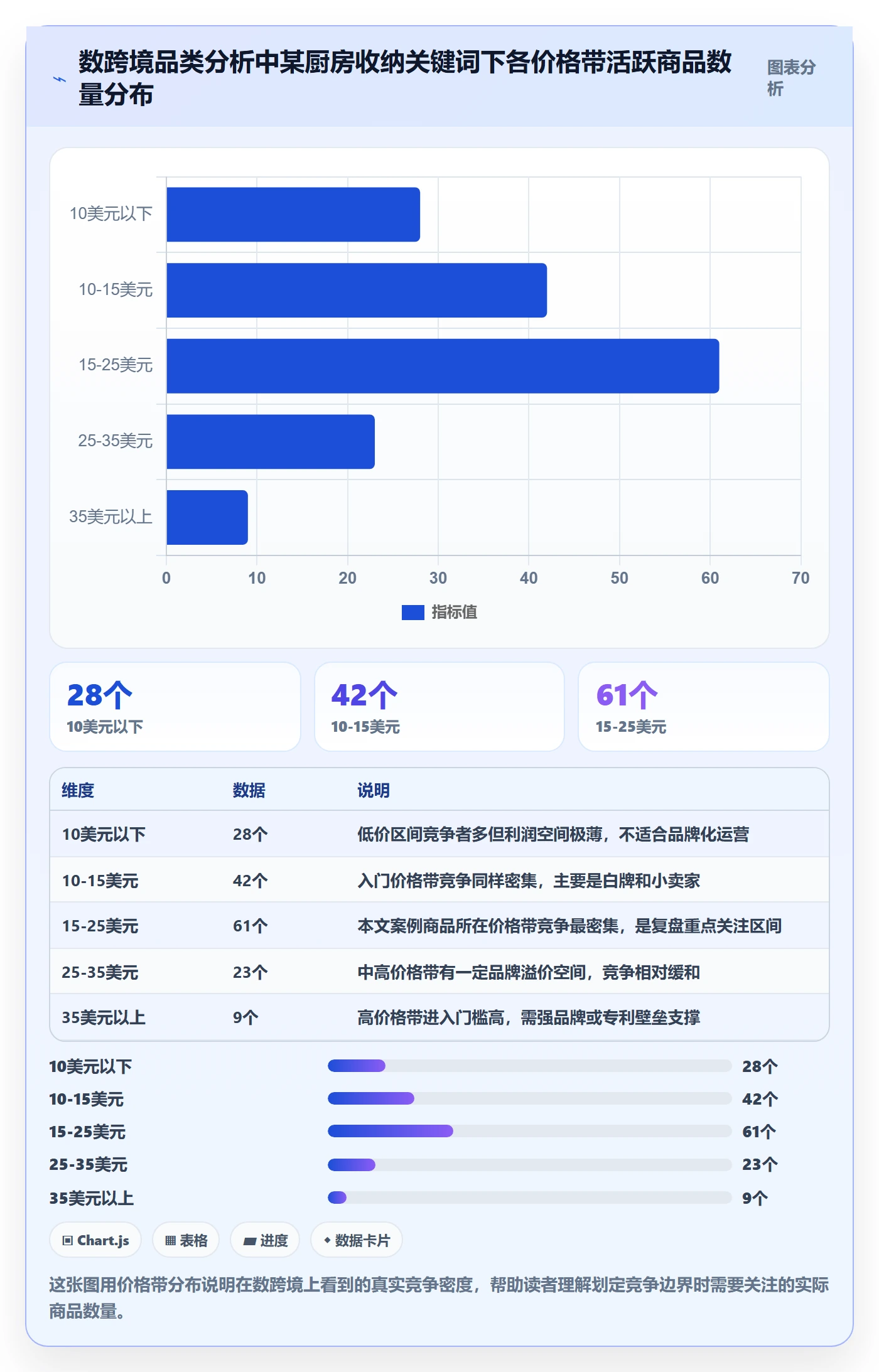Viewport: 879px width, 1372px height.
Task: Click the 10美元以下 bar in chart
Action: (x=293, y=215)
